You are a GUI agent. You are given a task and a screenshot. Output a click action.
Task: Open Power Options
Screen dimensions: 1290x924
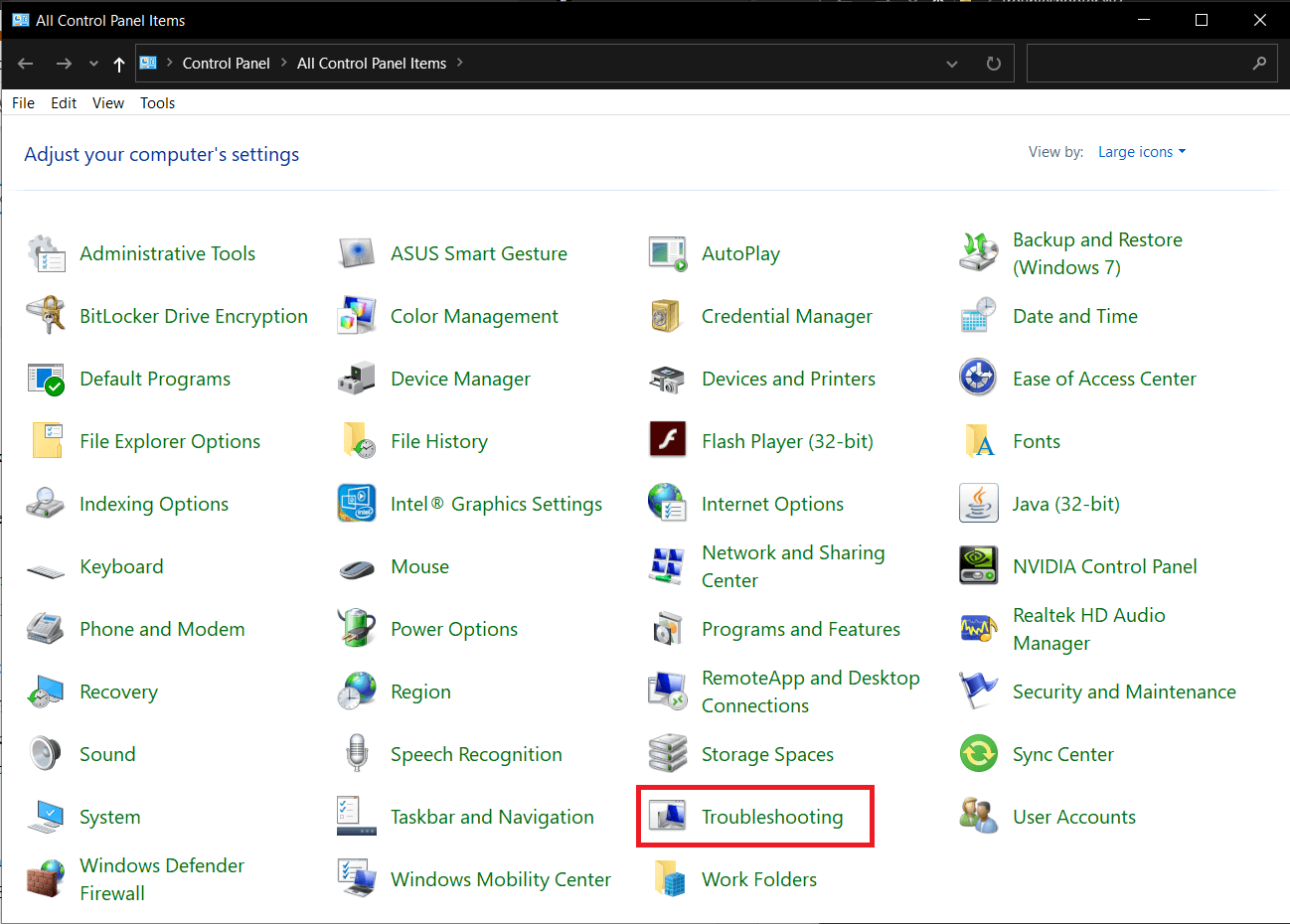pyautogui.click(x=455, y=628)
